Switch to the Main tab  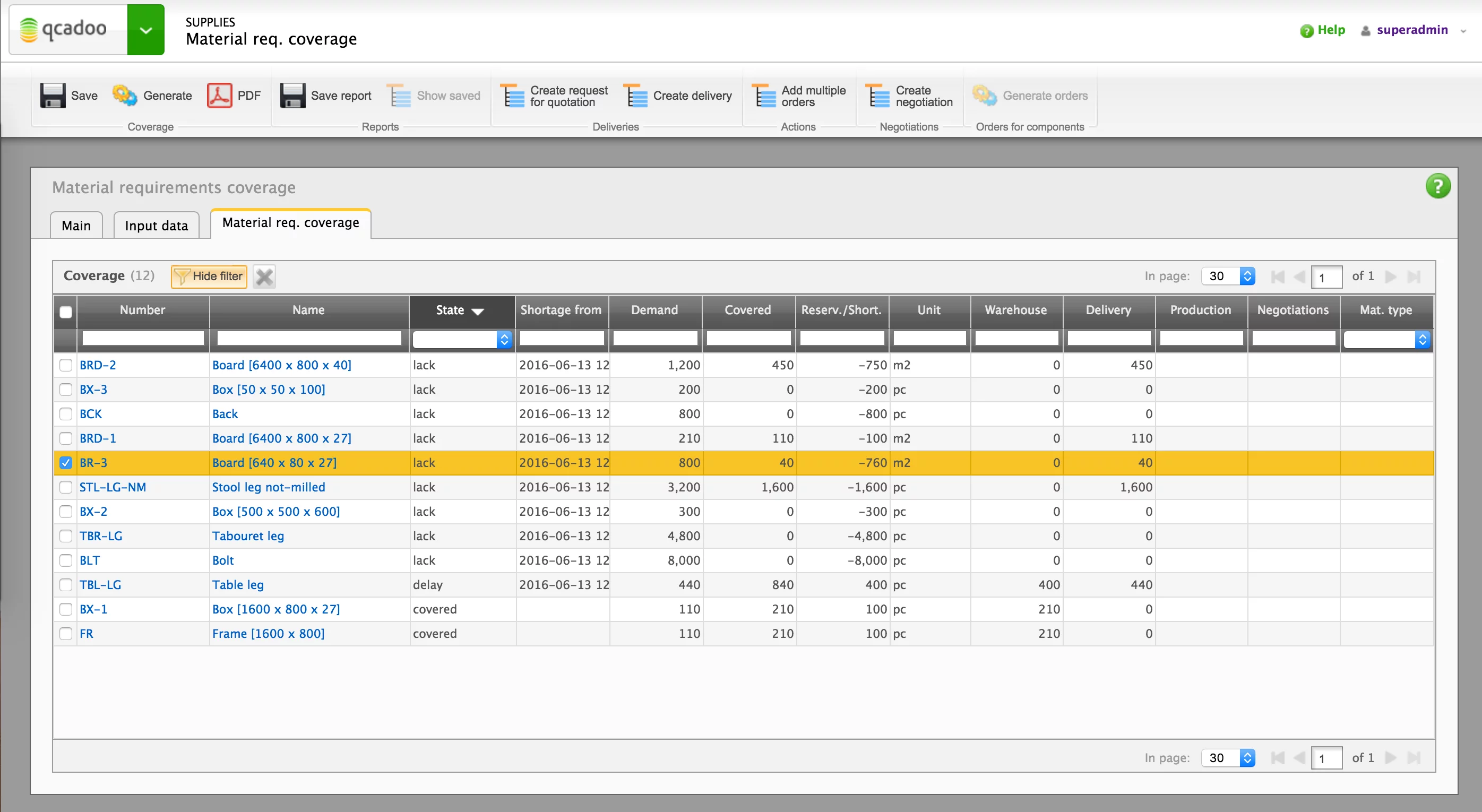click(x=76, y=226)
